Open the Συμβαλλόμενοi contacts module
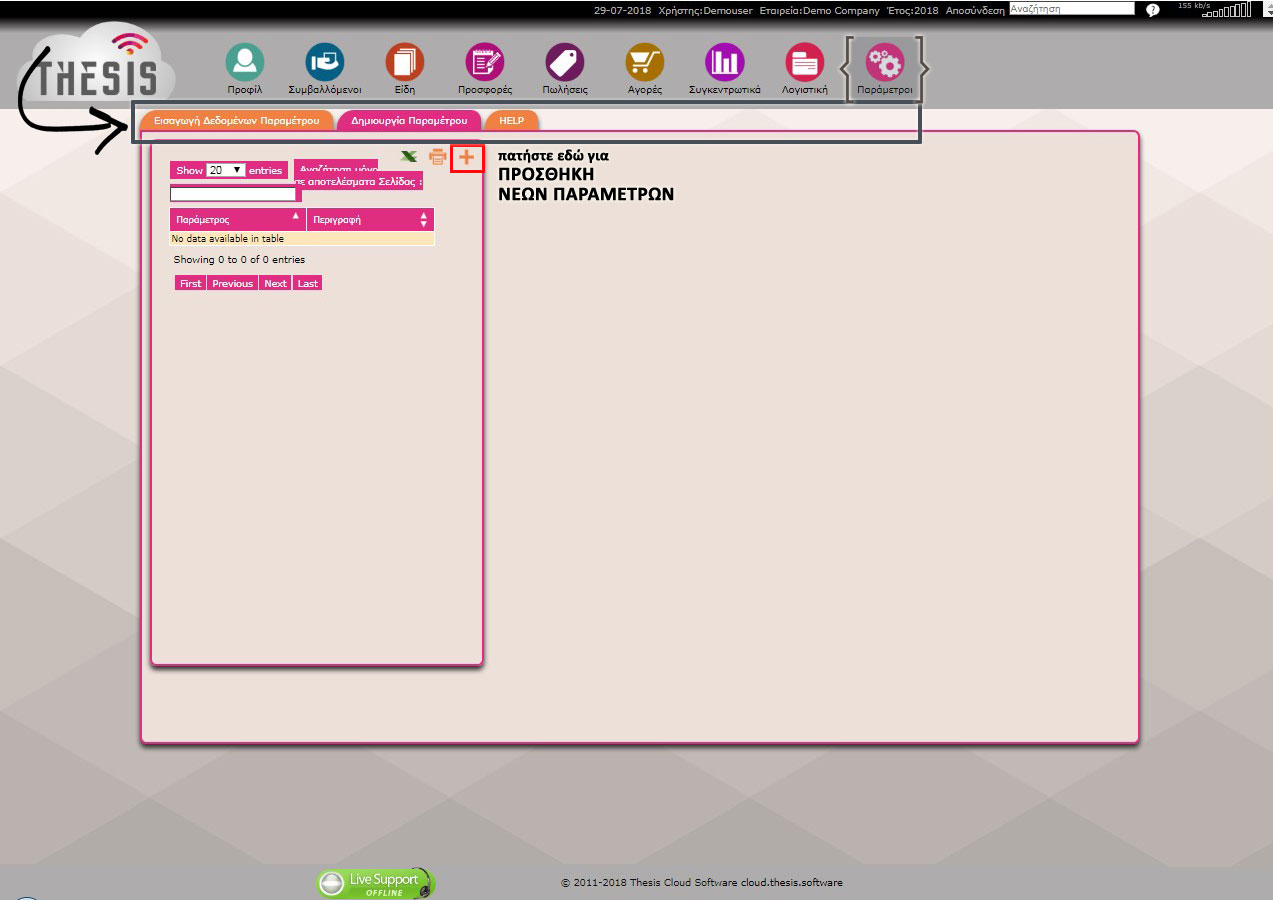This screenshot has width=1273, height=900. (325, 63)
